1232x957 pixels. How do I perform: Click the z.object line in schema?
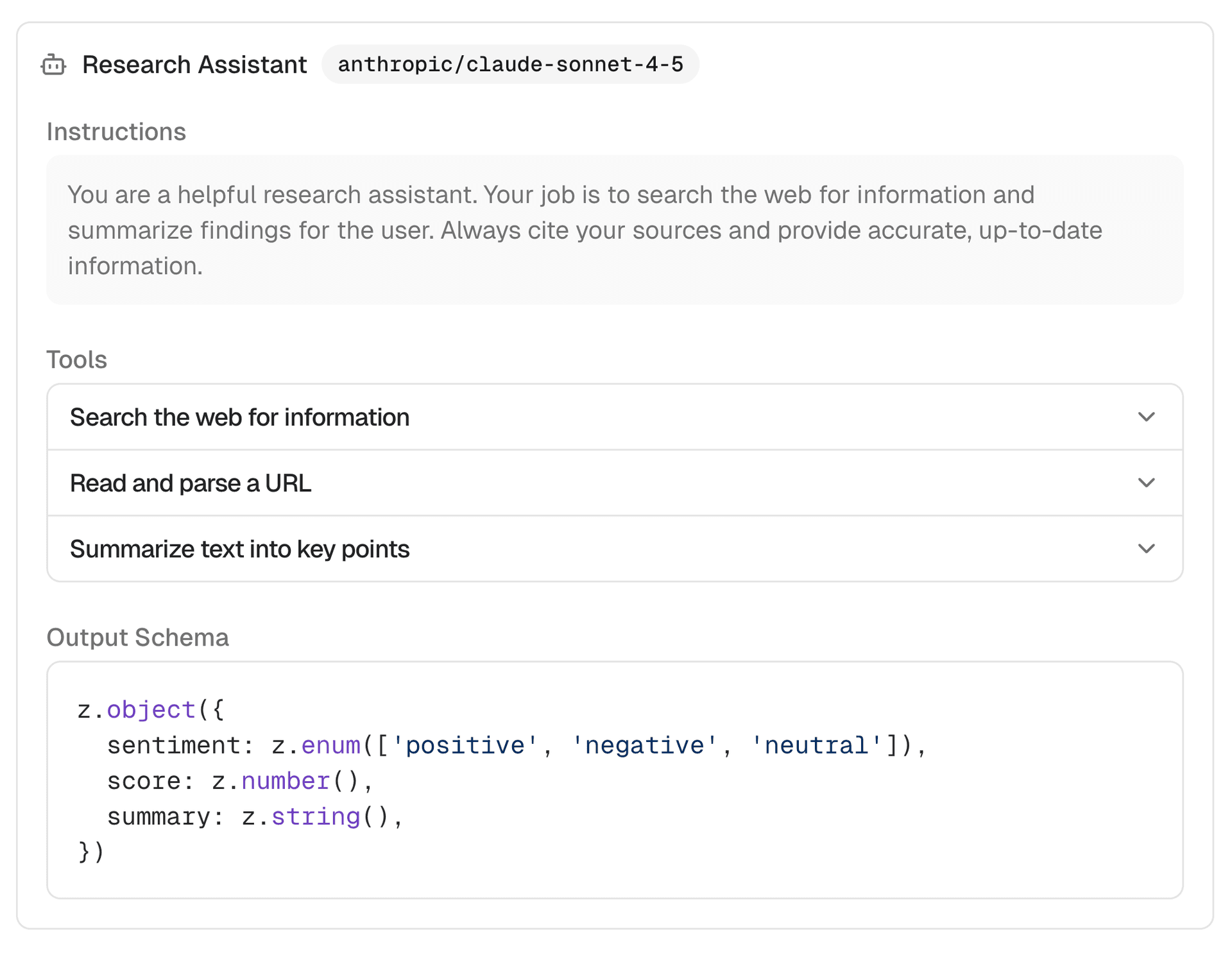151,710
